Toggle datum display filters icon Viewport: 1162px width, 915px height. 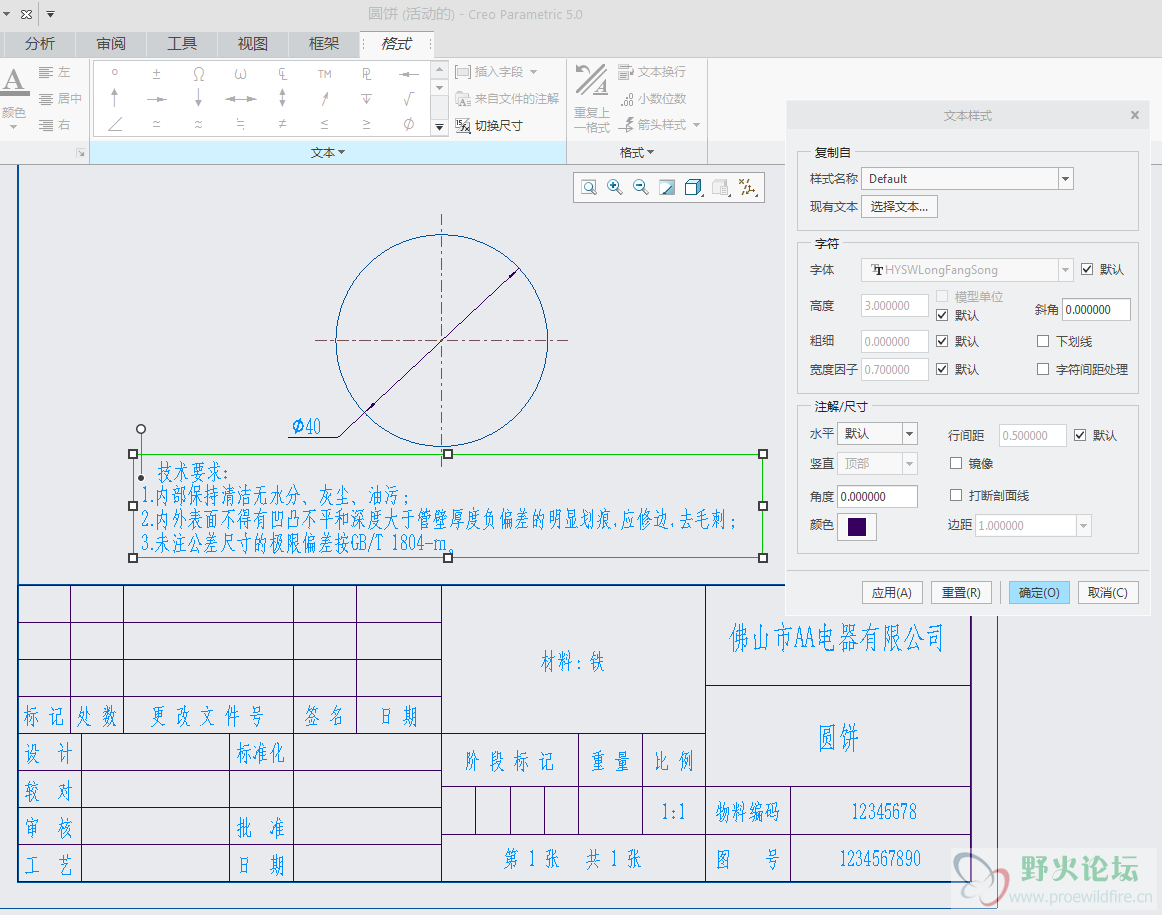(x=747, y=187)
